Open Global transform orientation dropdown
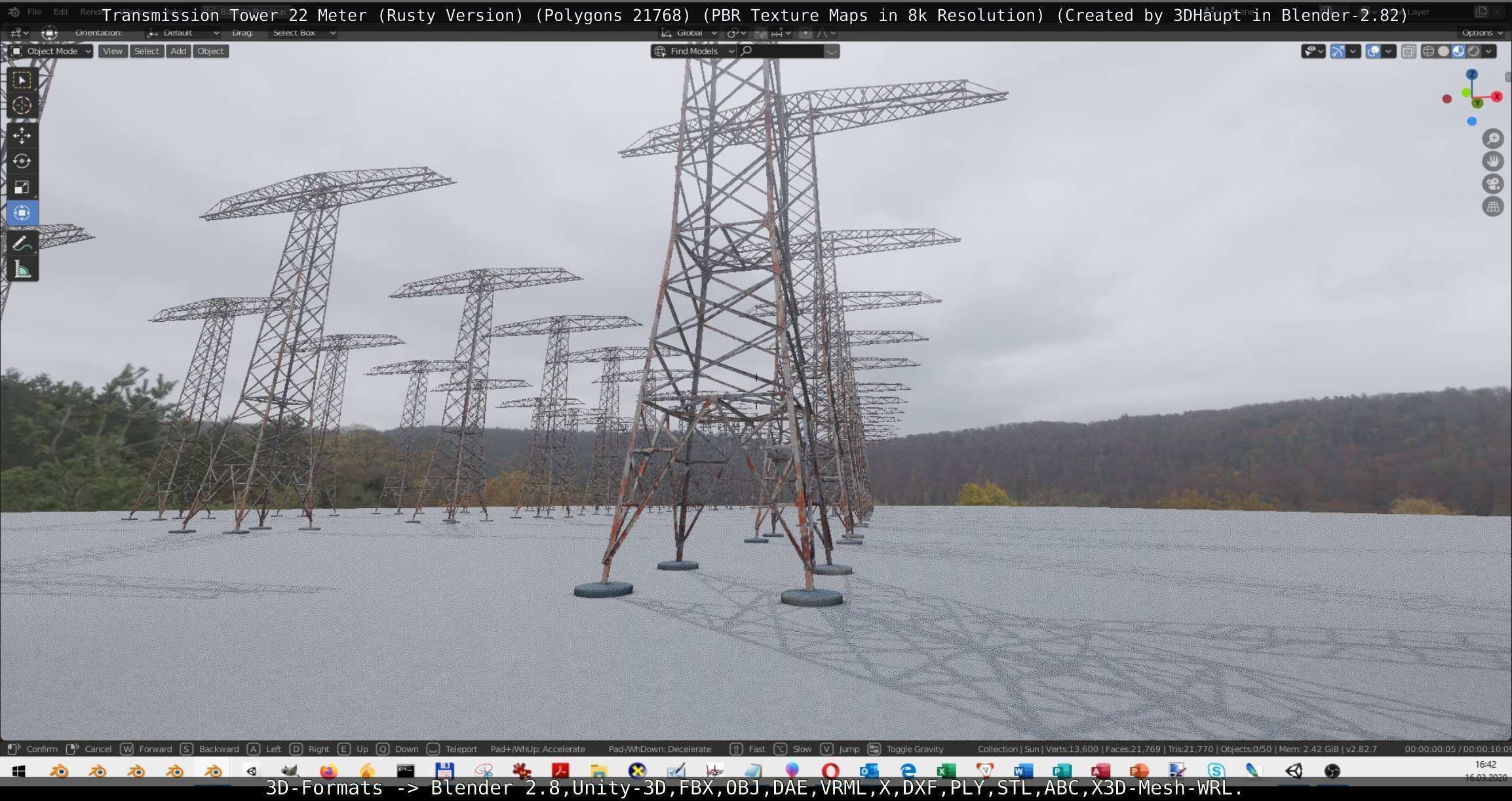The width and height of the screenshot is (1512, 801). click(688, 33)
